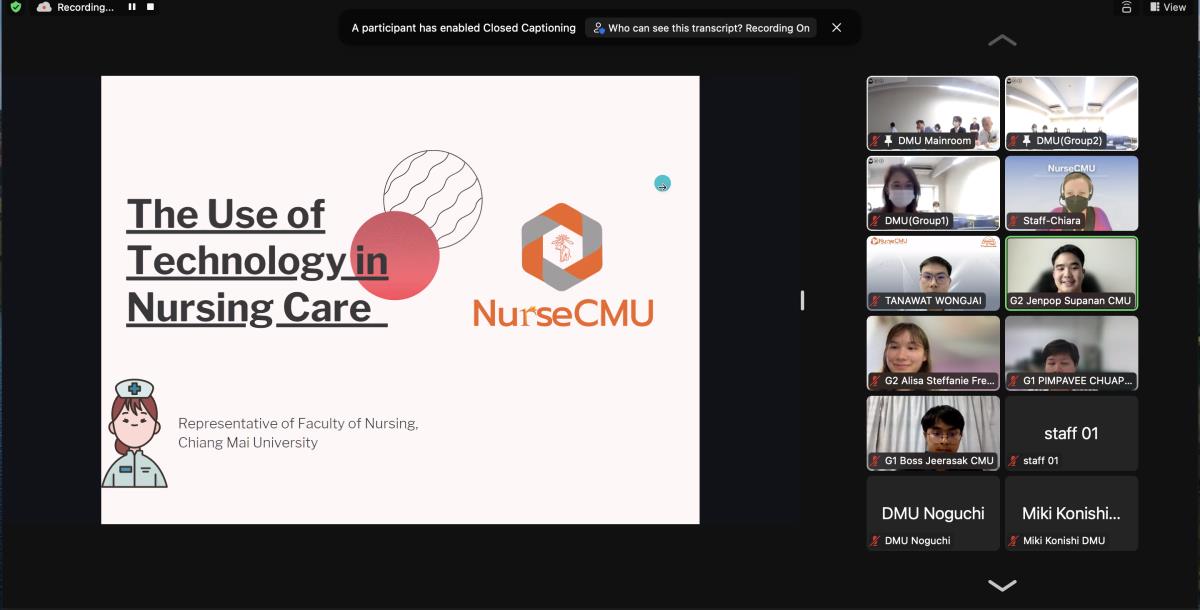Click the icon left of View
The image size is (1200, 610).
pos(1127,7)
